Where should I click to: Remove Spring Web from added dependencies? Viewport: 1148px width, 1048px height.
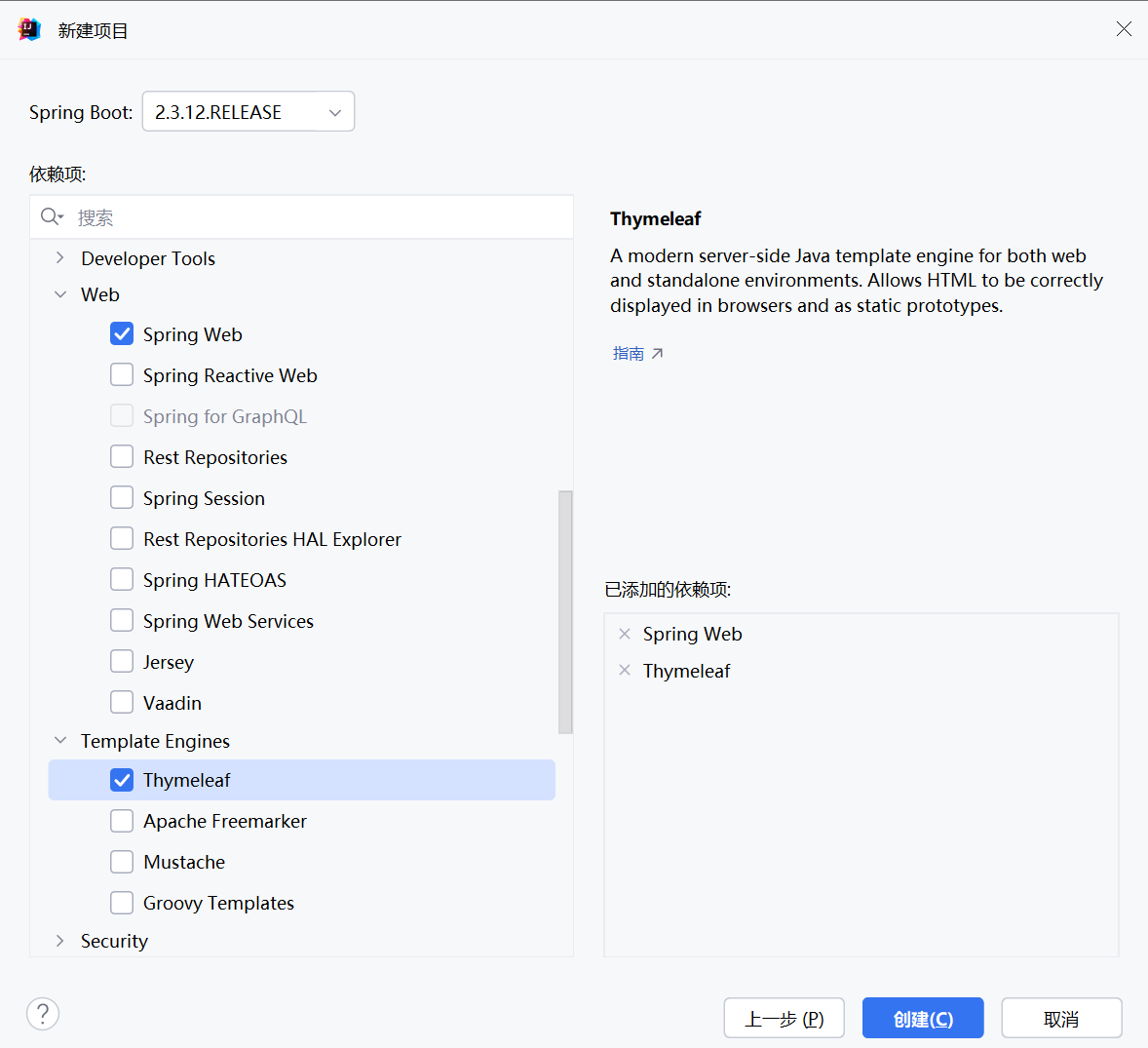coord(625,634)
